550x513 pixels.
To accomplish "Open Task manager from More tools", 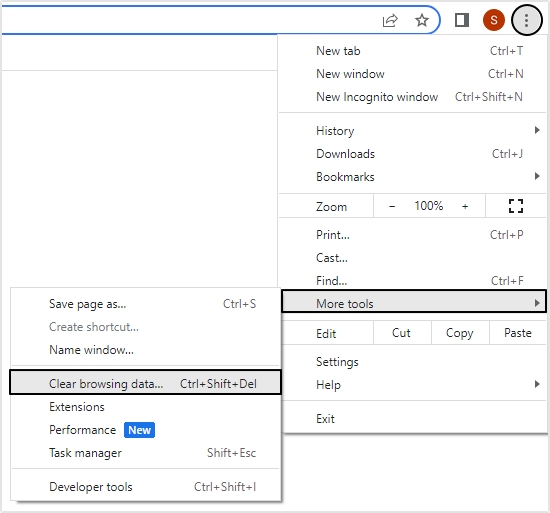I will 146,453.
